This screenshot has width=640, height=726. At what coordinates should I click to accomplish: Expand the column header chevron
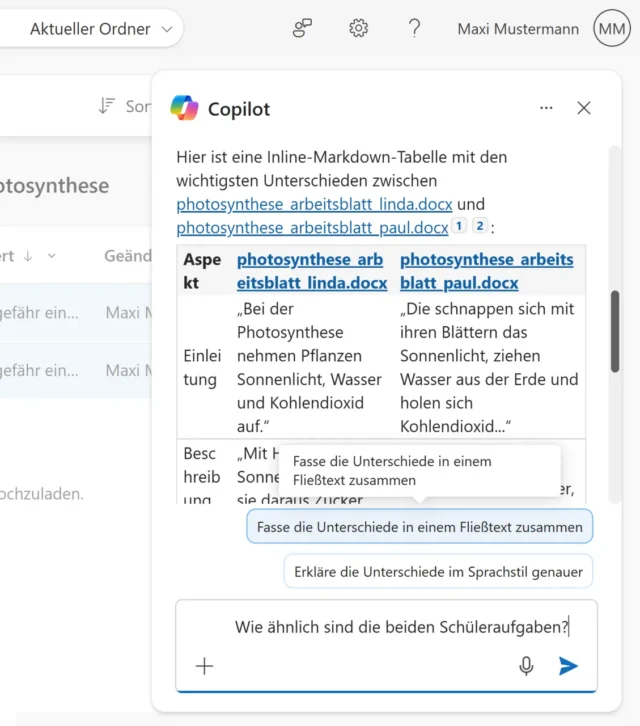(x=52, y=256)
